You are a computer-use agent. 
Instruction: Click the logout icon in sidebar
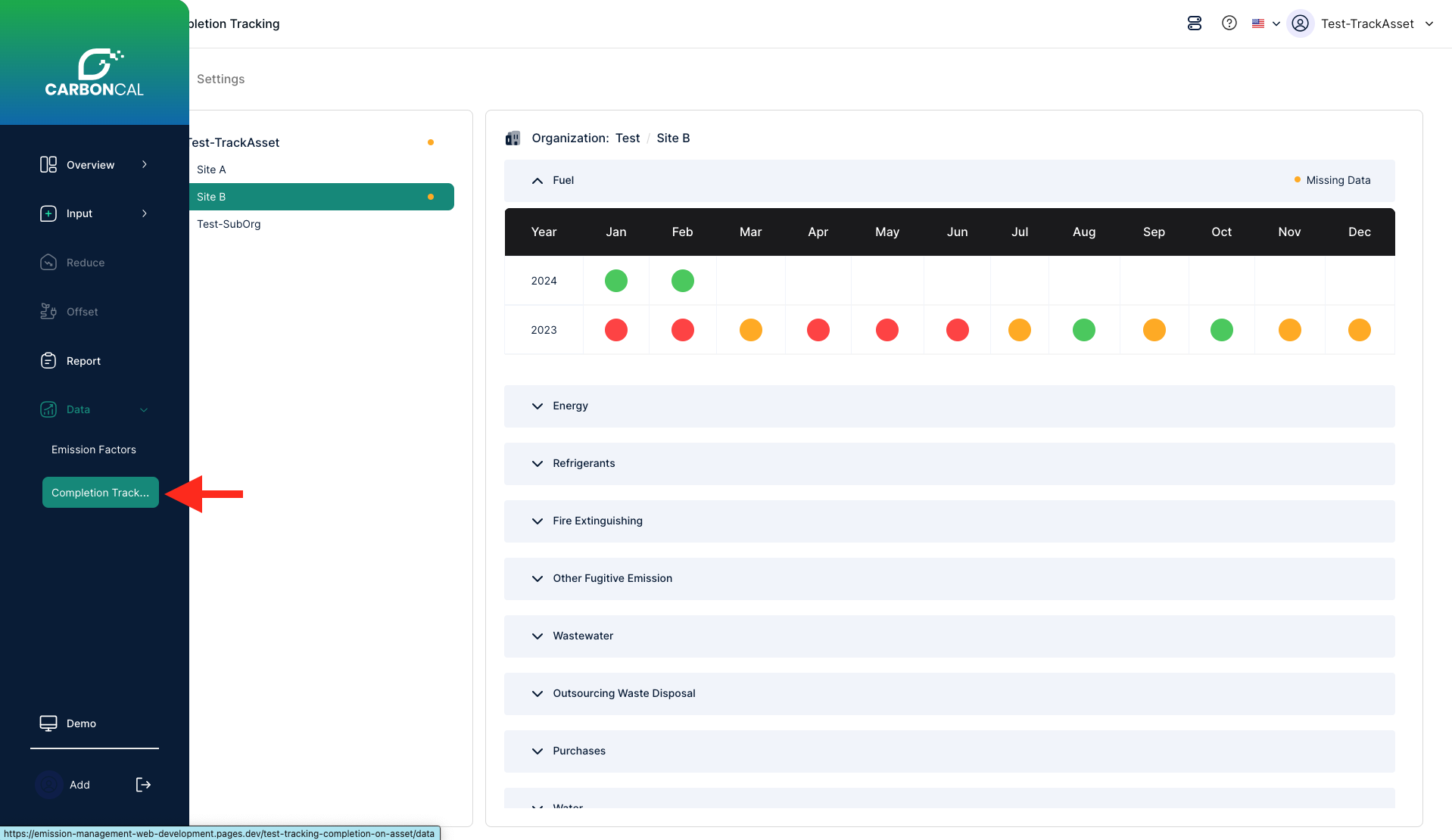point(143,785)
